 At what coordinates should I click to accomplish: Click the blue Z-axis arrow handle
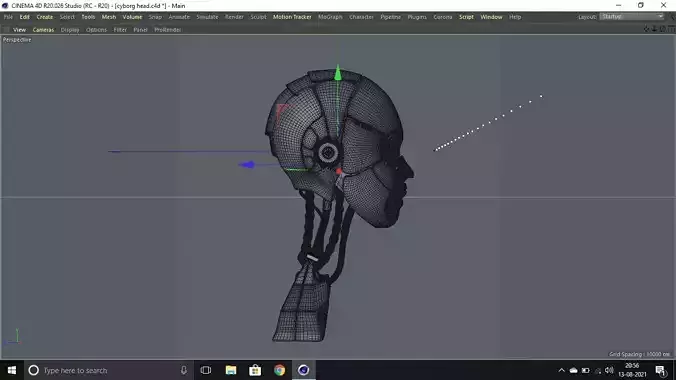pyautogui.click(x=247, y=164)
